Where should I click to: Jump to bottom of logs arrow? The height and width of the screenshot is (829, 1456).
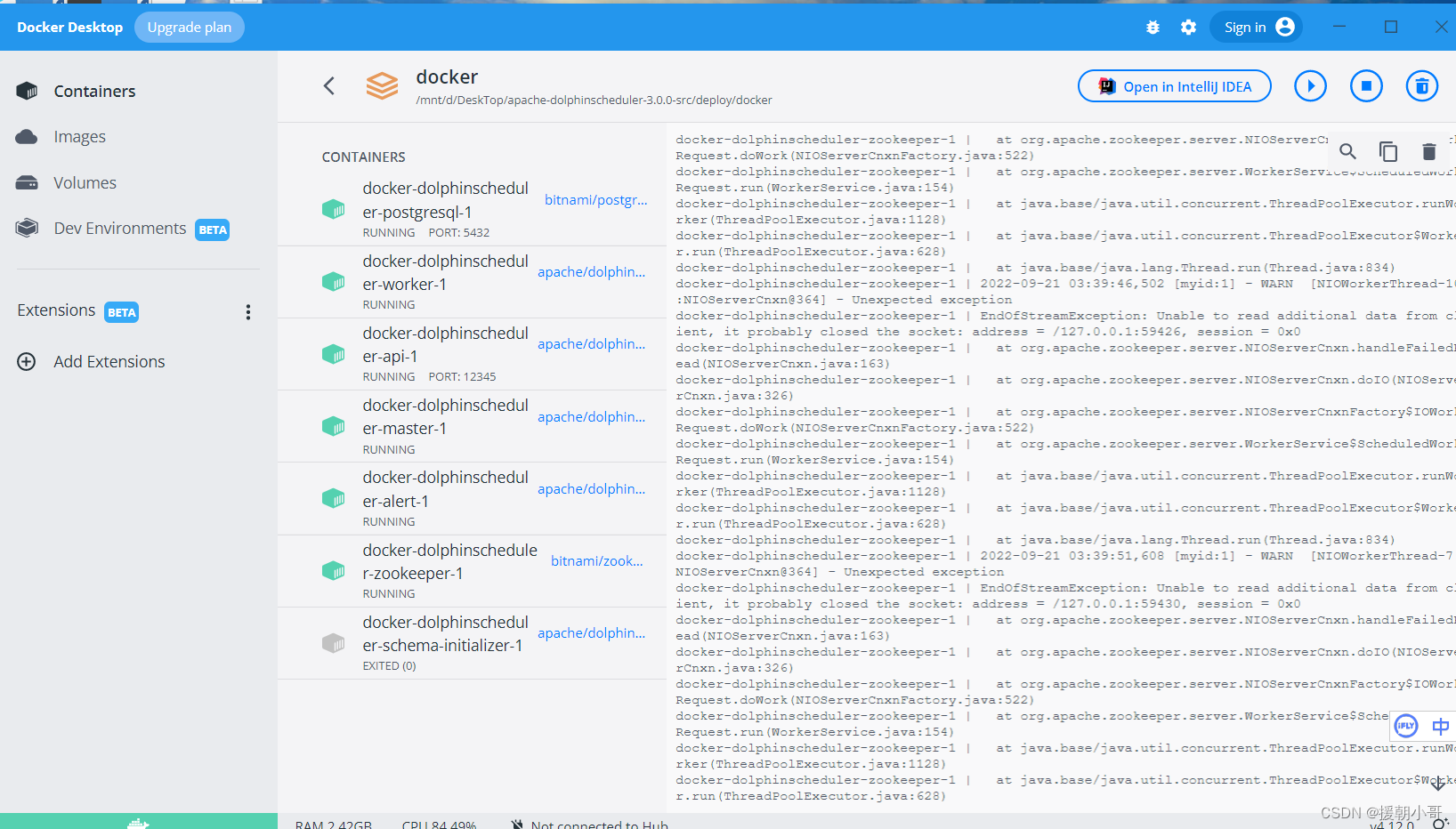coord(1438,783)
